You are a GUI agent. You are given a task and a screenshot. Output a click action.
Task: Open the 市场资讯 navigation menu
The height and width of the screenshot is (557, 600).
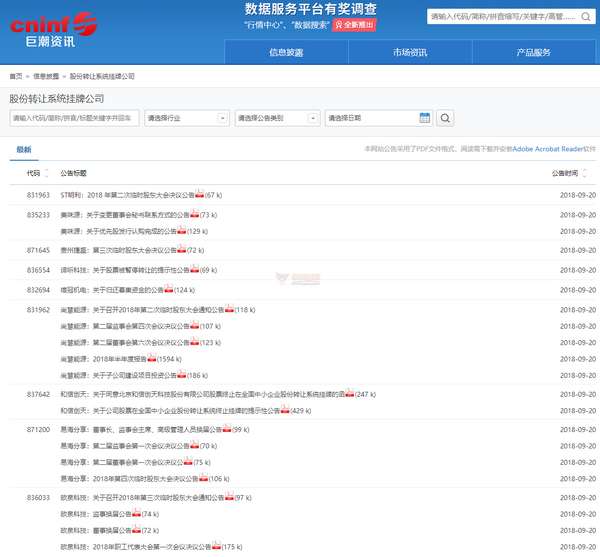[410, 53]
